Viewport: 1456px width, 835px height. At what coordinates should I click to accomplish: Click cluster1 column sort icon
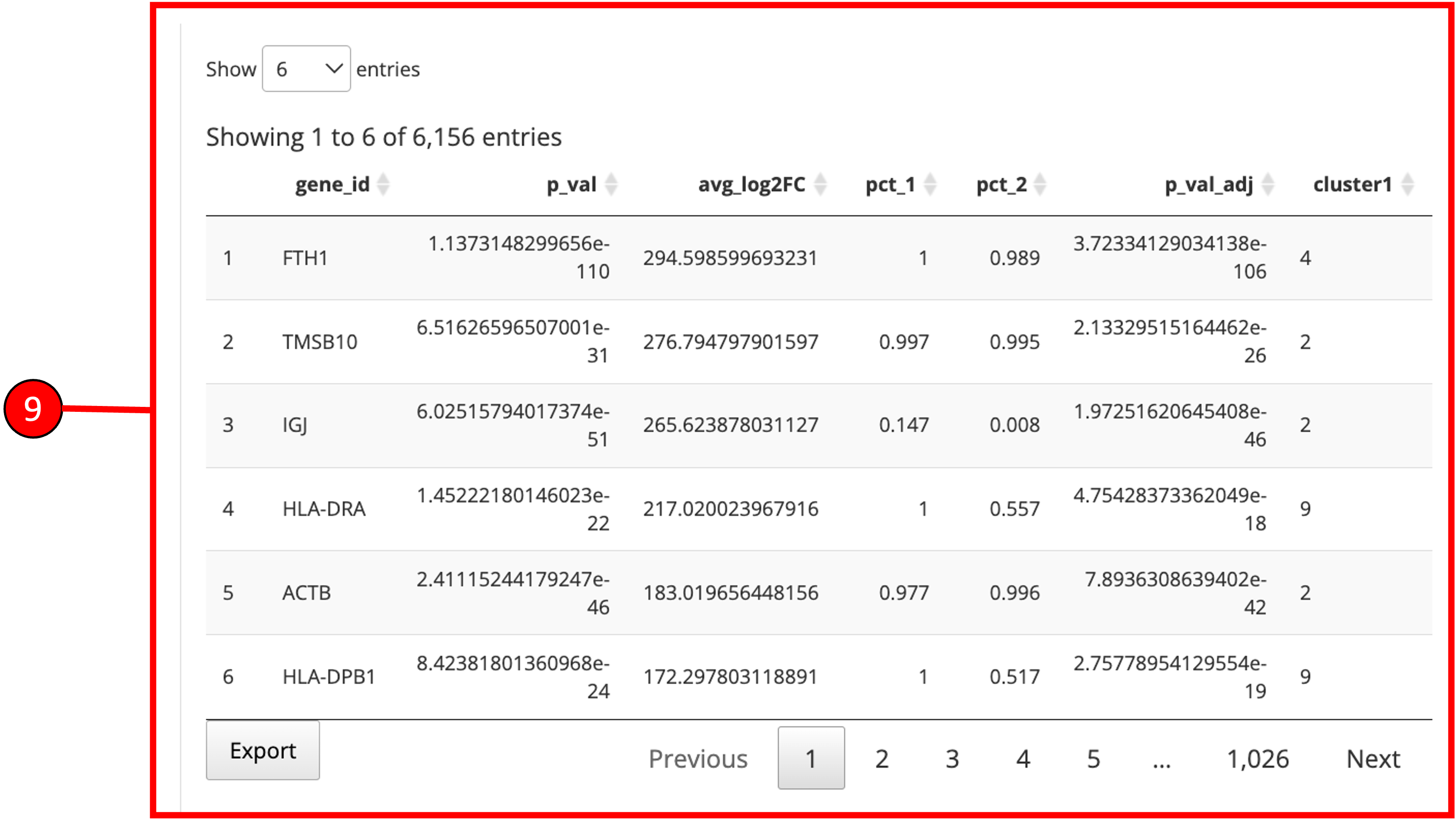click(1407, 184)
